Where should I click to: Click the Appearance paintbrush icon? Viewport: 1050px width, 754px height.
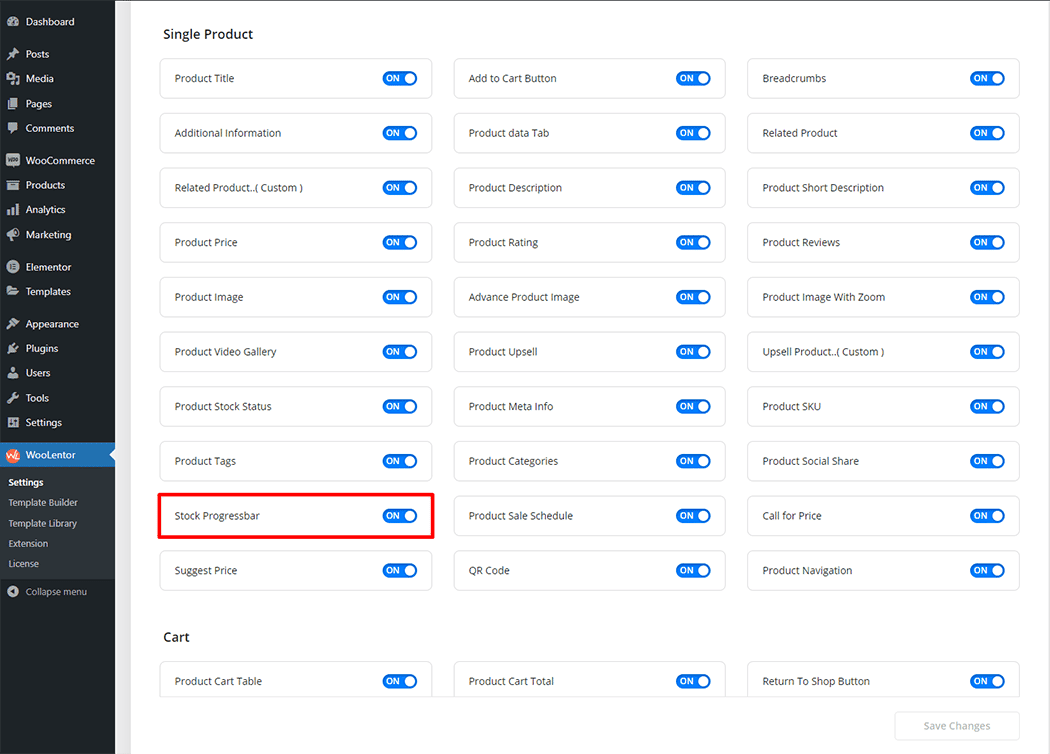[x=13, y=324]
